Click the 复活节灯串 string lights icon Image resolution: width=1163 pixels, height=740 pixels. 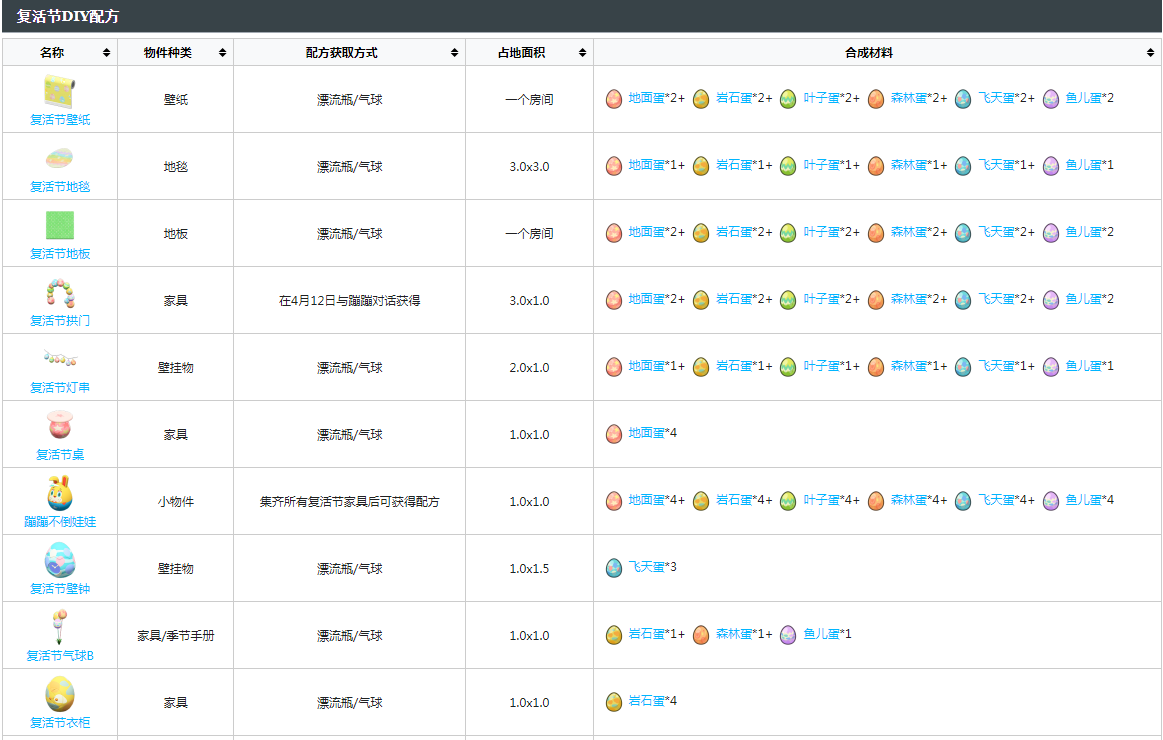[x=59, y=360]
